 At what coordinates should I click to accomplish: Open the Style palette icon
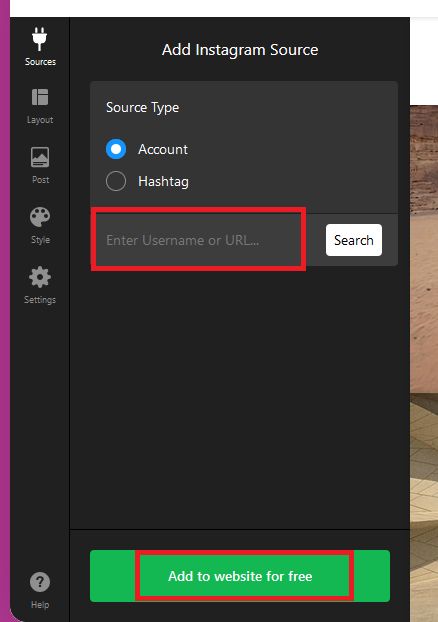pos(40,217)
